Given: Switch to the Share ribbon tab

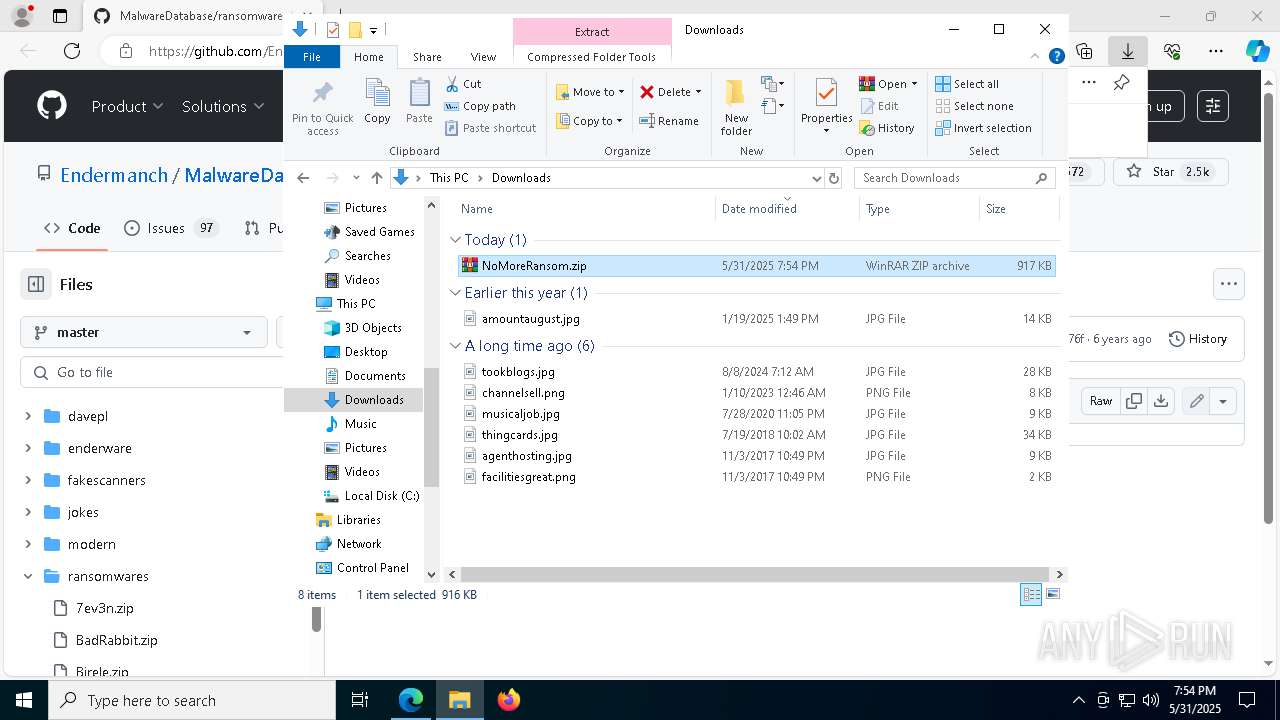Looking at the screenshot, I should tap(427, 57).
